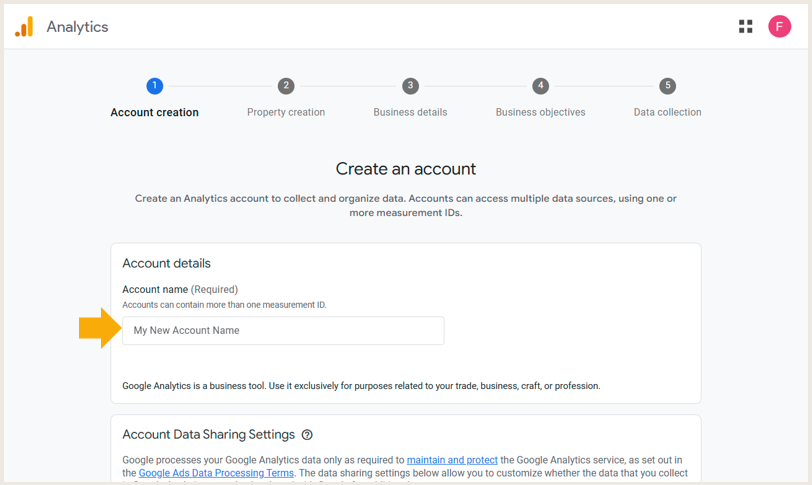
Task: Open the pink 'F' account avatar
Action: [x=779, y=26]
